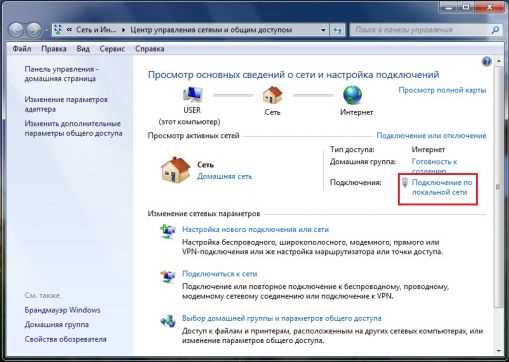This screenshot has height=362, width=509.
Task: Click the refresh button next to address bar
Action: [x=337, y=30]
